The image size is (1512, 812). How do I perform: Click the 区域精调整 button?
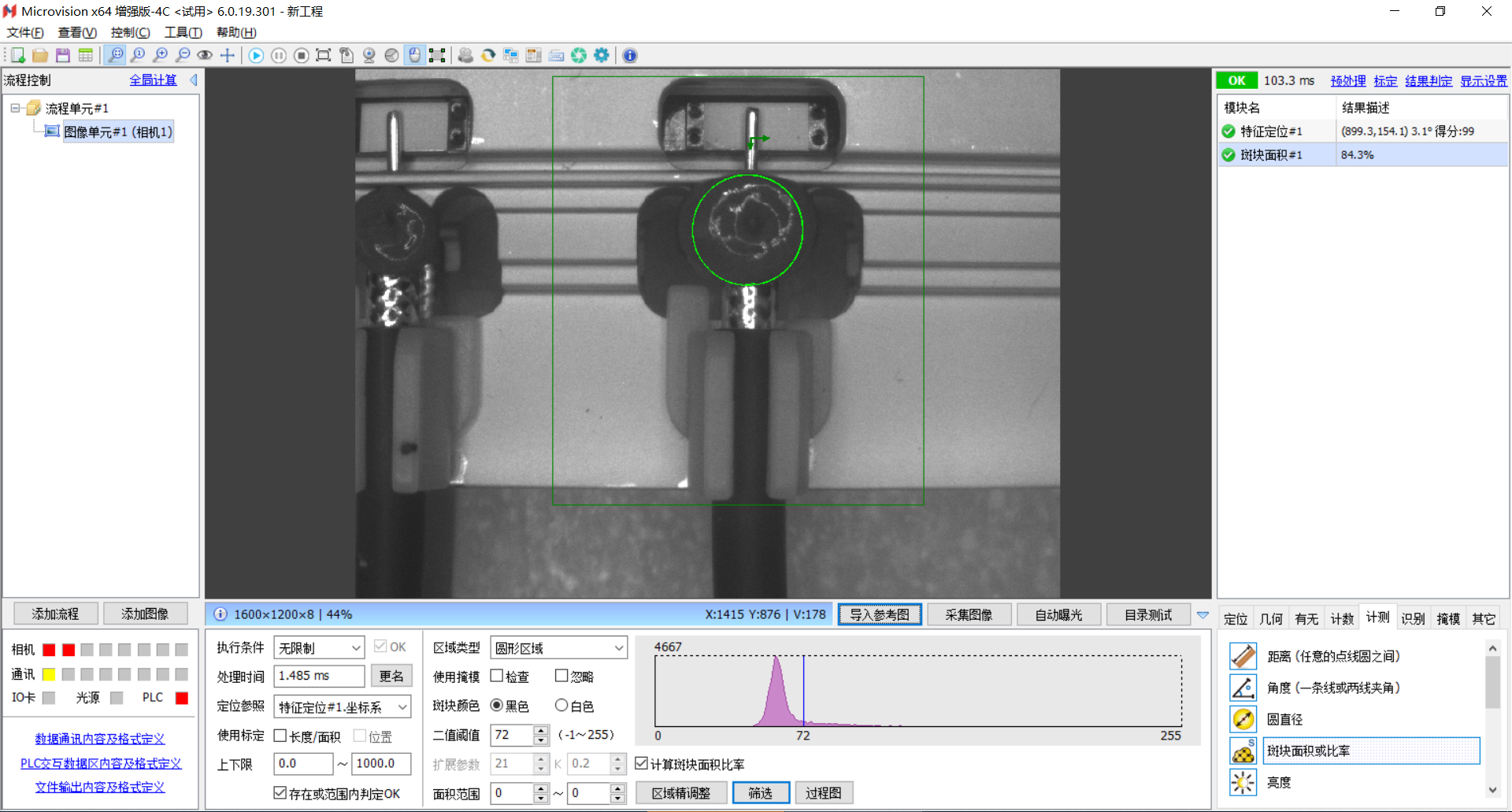coord(681,792)
